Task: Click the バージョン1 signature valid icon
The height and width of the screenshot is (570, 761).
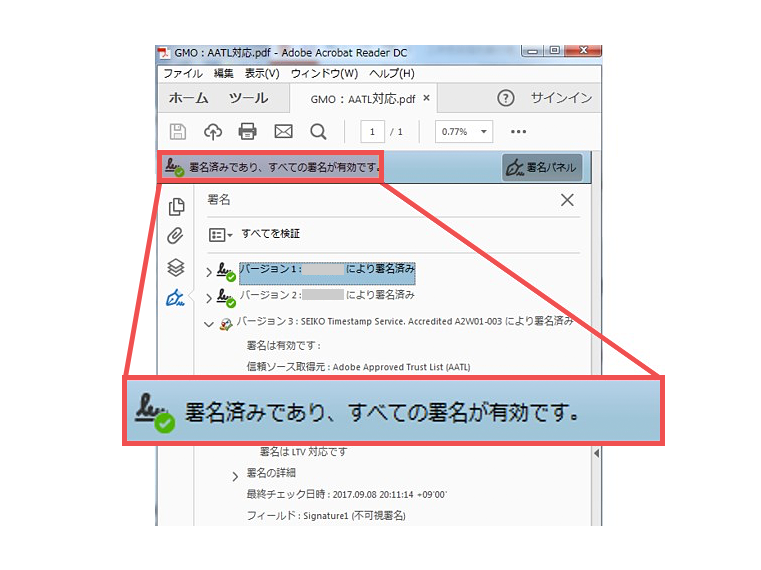Action: tap(226, 271)
